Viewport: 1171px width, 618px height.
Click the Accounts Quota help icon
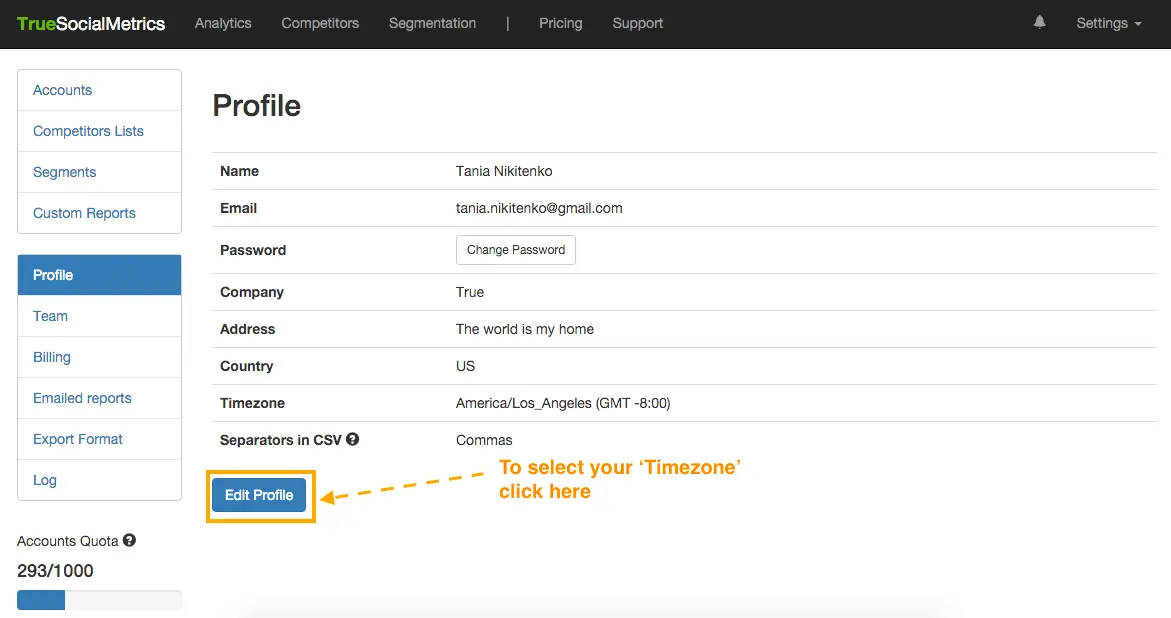[129, 541]
